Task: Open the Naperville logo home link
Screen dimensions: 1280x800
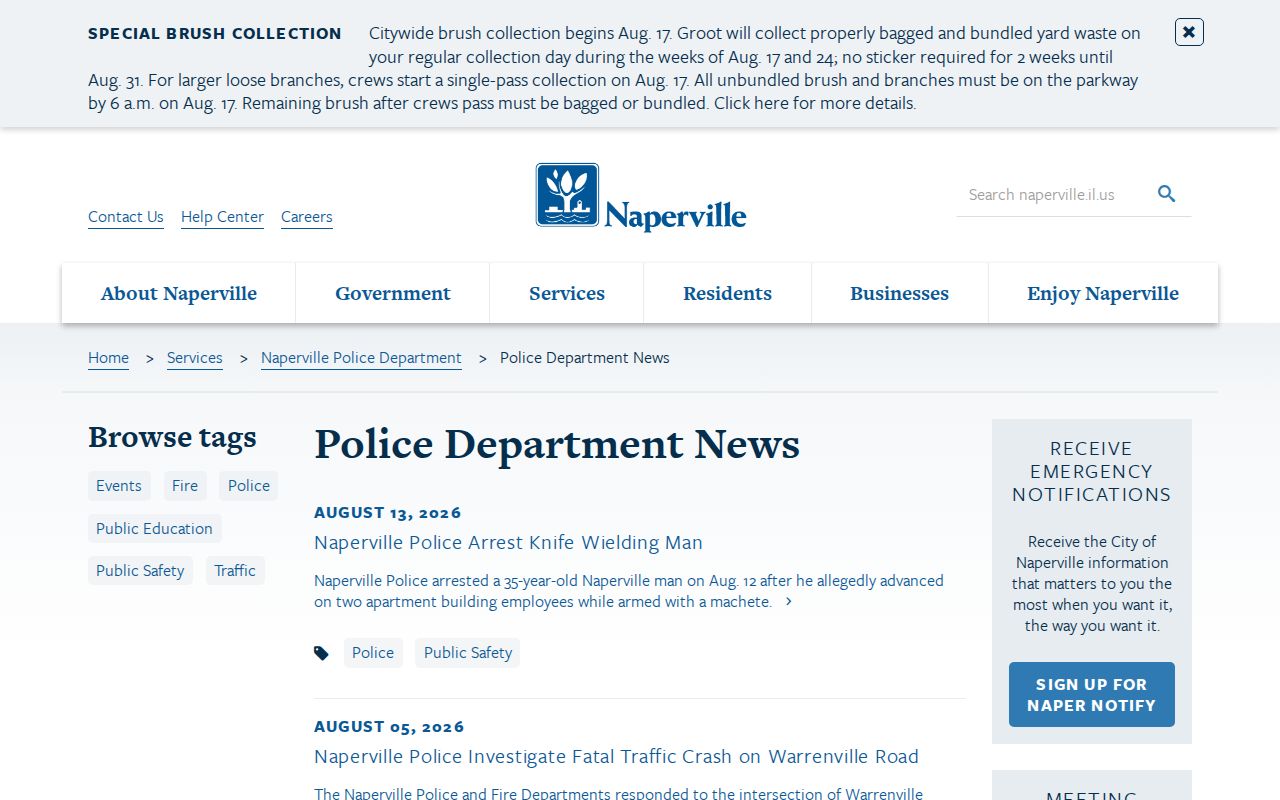Action: coord(641,197)
